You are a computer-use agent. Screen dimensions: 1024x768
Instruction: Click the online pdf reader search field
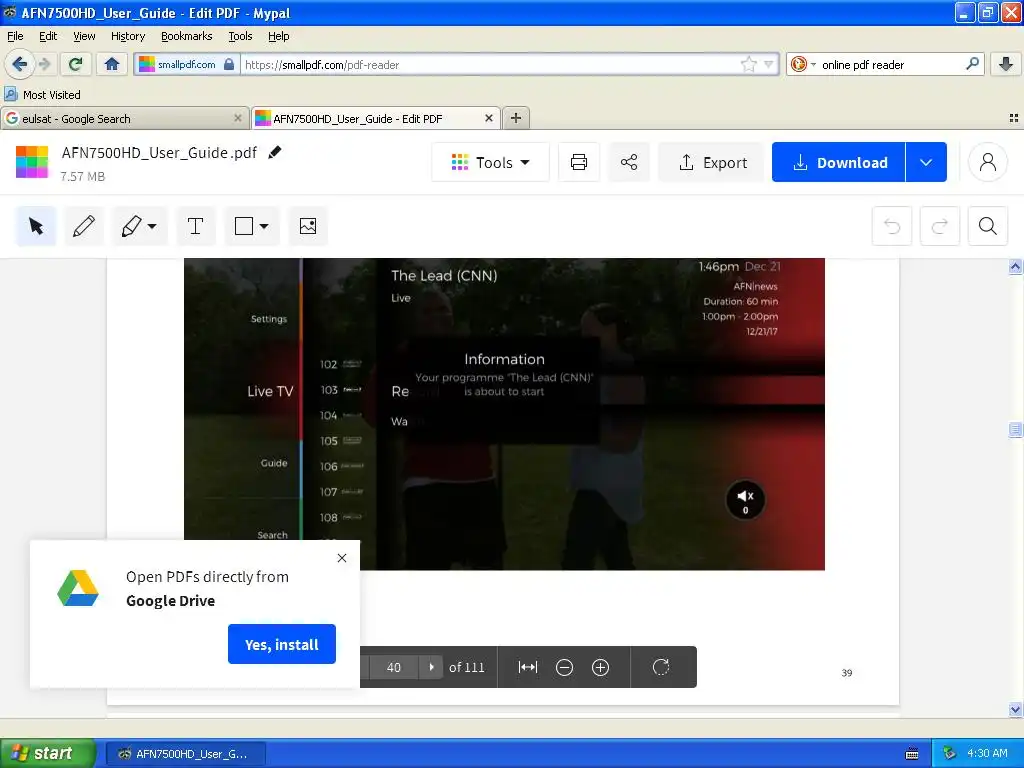point(889,64)
